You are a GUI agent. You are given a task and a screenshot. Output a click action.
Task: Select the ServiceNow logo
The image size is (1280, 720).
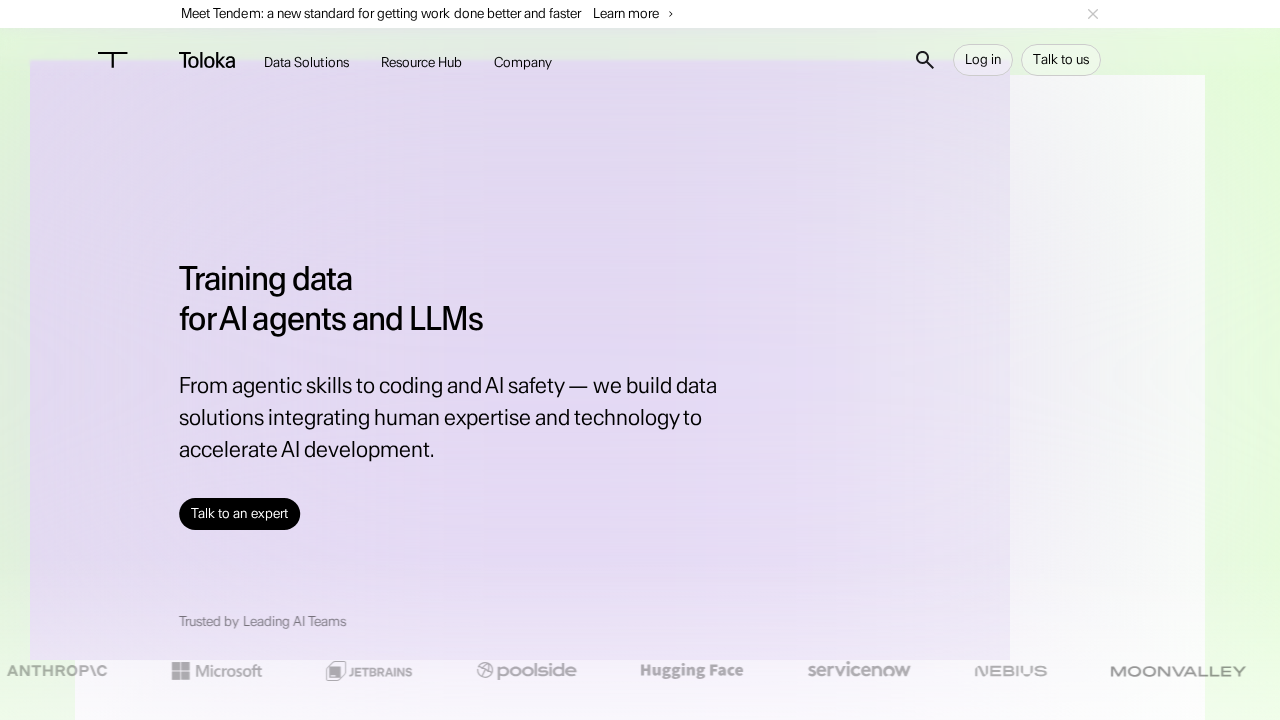click(859, 670)
